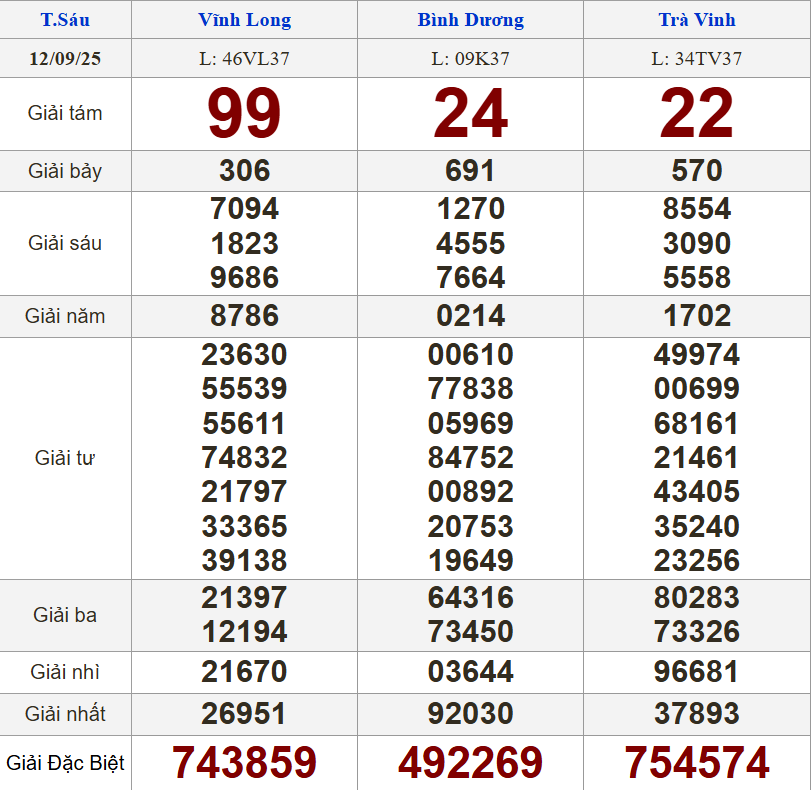The image size is (811, 790).
Task: Click the draw date 12/09/25
Action: pyautogui.click(x=65, y=58)
